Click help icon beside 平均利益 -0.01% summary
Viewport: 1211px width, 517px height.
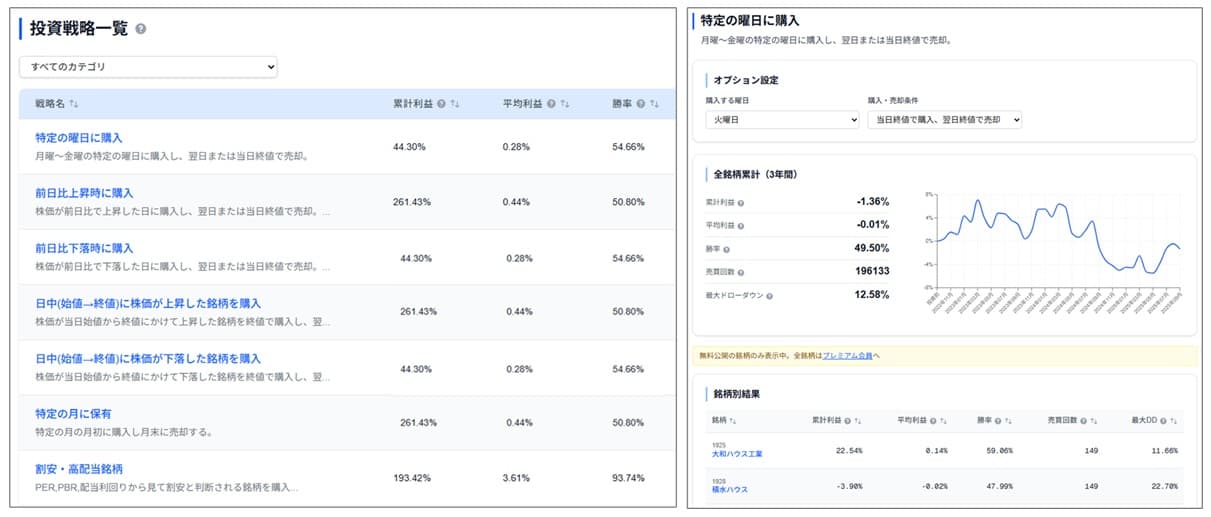(739, 226)
